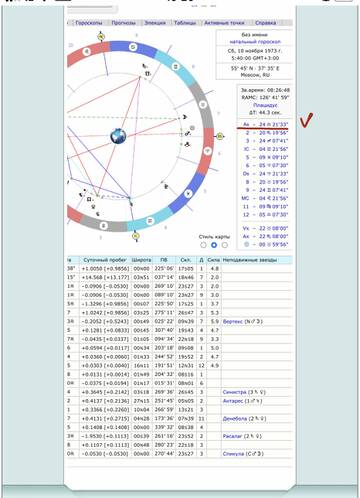This screenshot has height=498, width=360.
Task: Click the 339°32' cell
Action: click(163, 427)
